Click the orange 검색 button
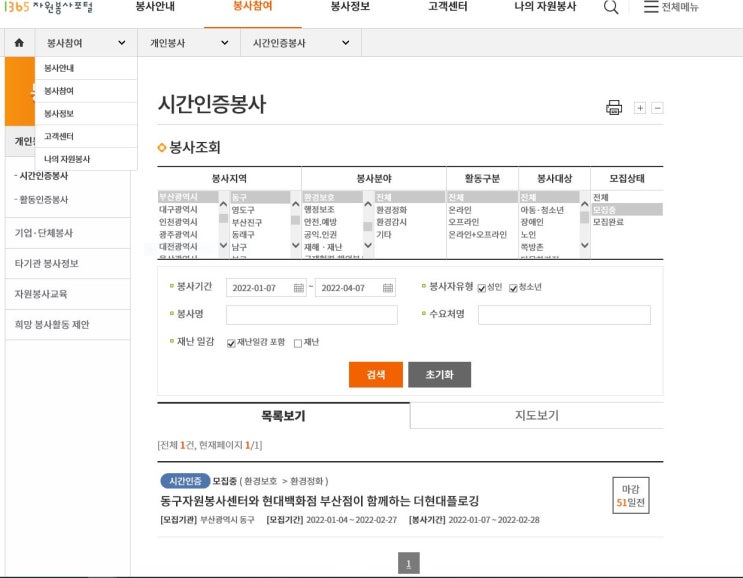Viewport: 743px width, 578px height. point(376,375)
